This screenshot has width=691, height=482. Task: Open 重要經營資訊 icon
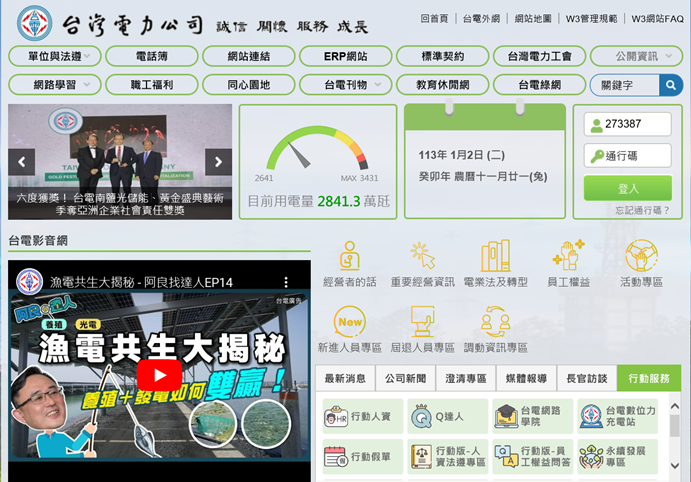pos(422,256)
